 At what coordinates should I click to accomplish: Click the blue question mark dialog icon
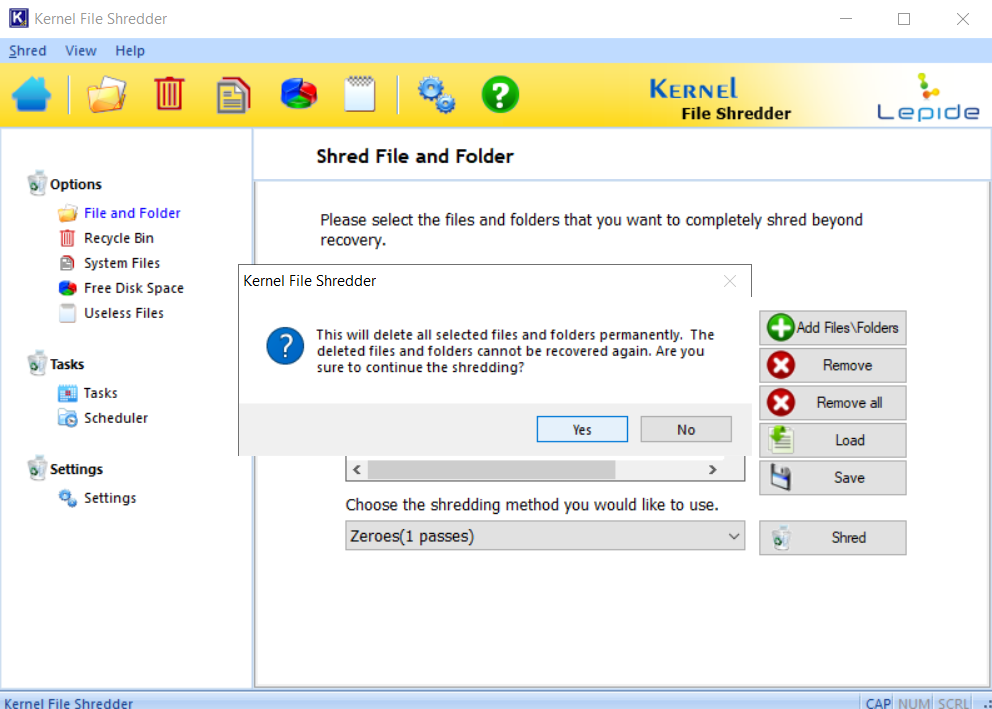point(285,346)
